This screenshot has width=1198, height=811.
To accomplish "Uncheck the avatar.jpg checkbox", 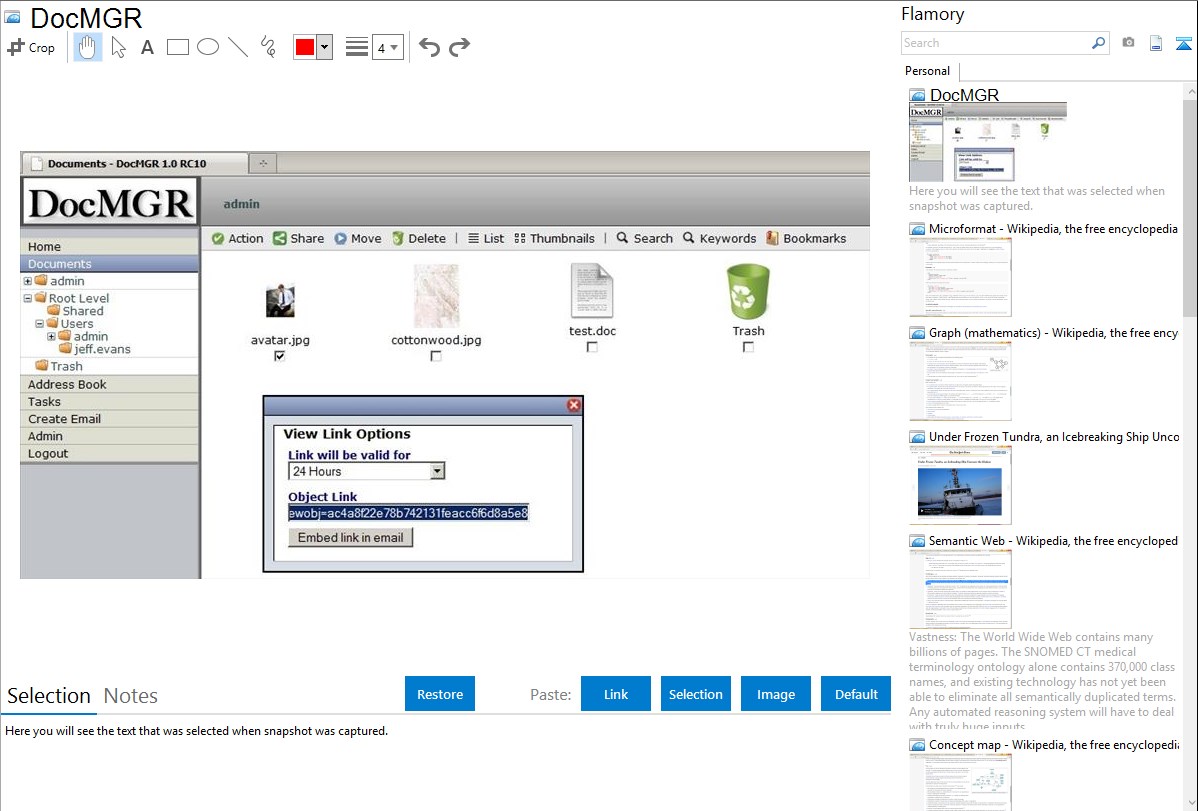I will tap(280, 355).
